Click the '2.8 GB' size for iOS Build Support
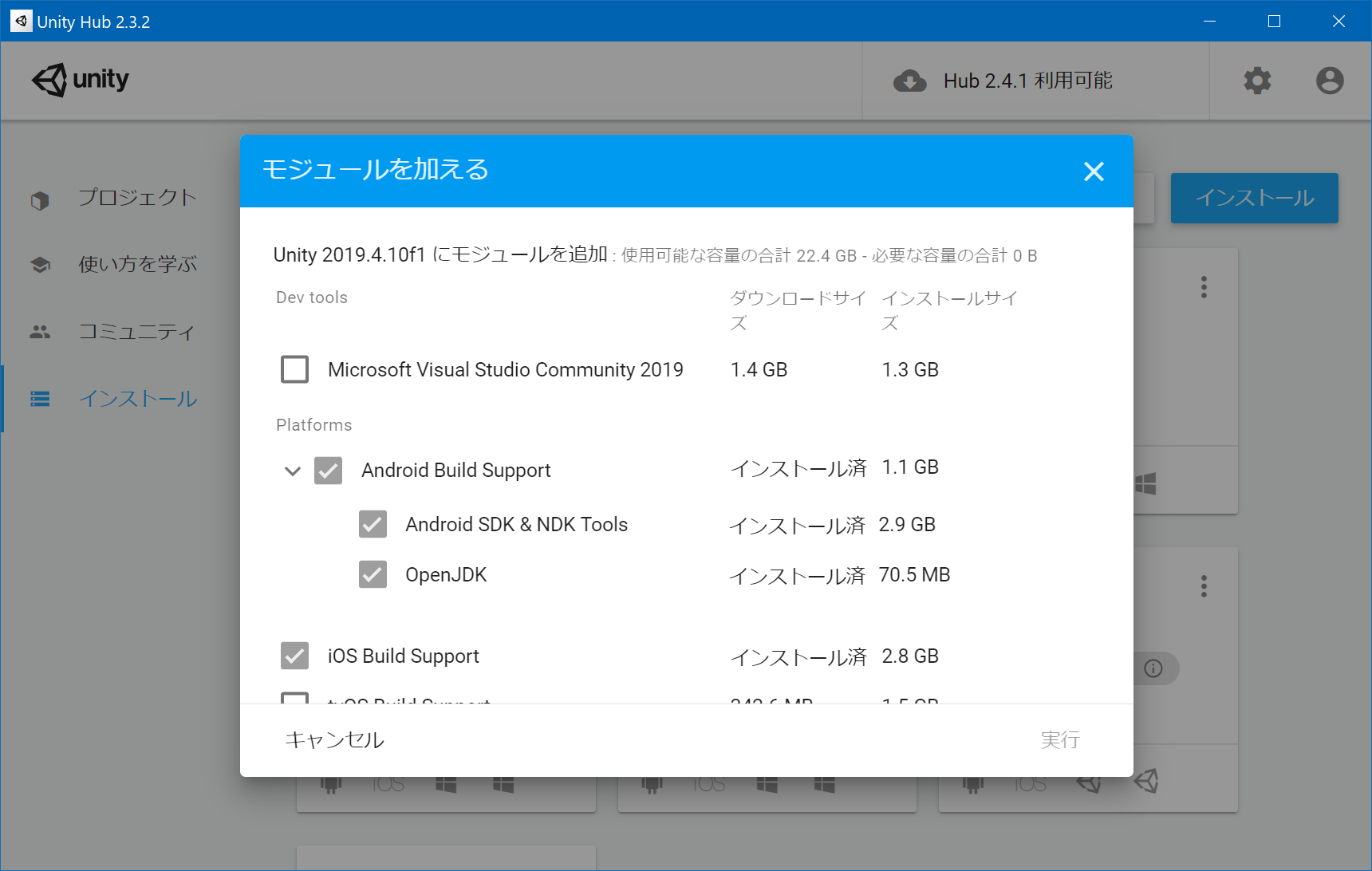1372x871 pixels. click(x=910, y=656)
